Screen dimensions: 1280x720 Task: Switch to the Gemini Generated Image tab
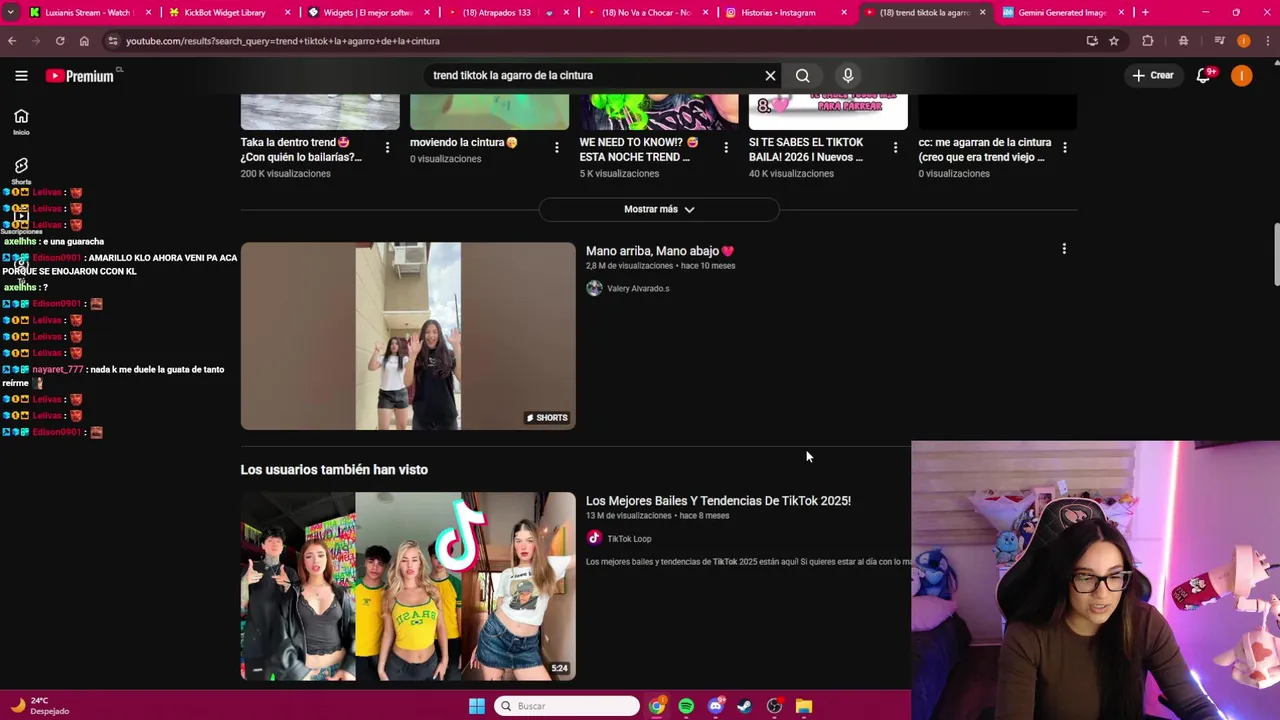coord(1061,13)
